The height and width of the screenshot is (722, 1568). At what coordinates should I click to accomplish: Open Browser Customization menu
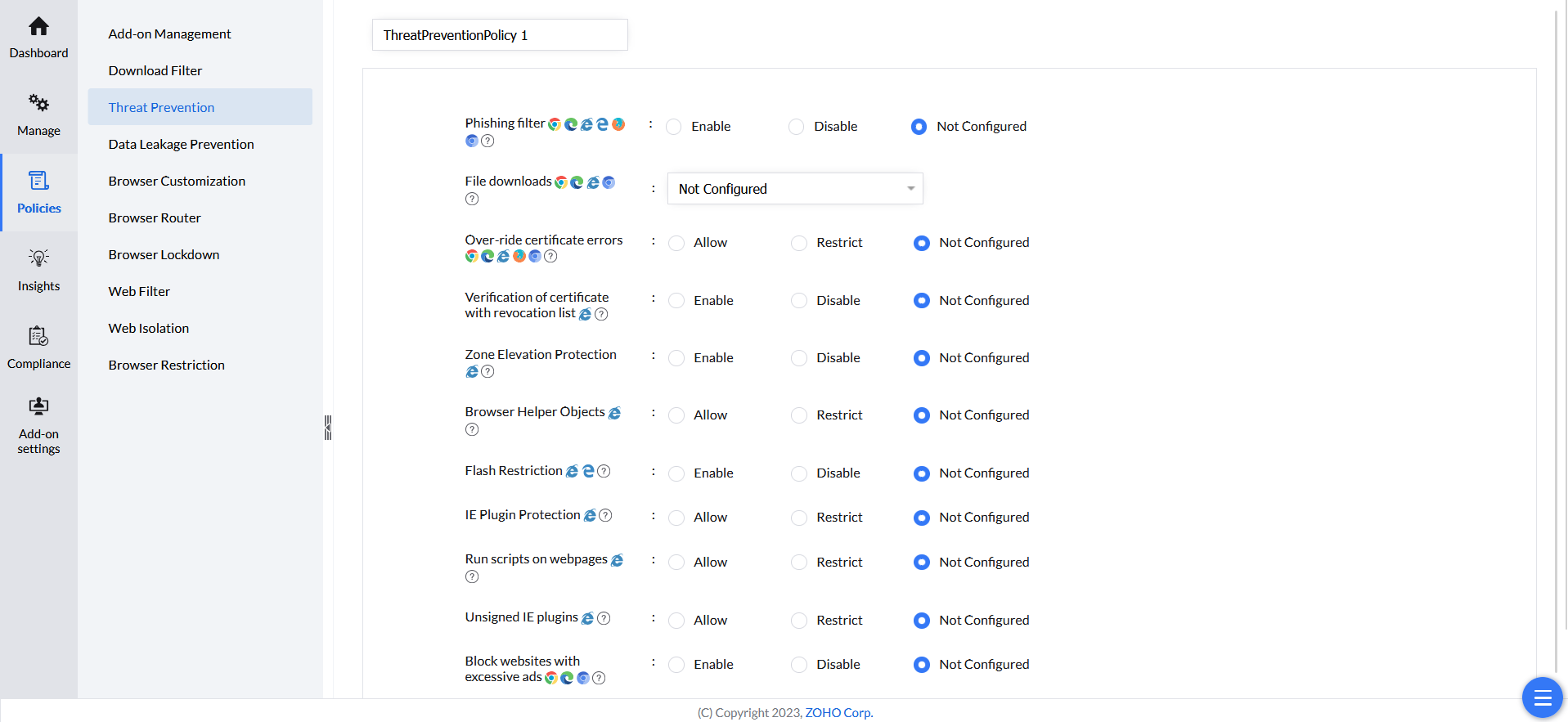(x=177, y=181)
